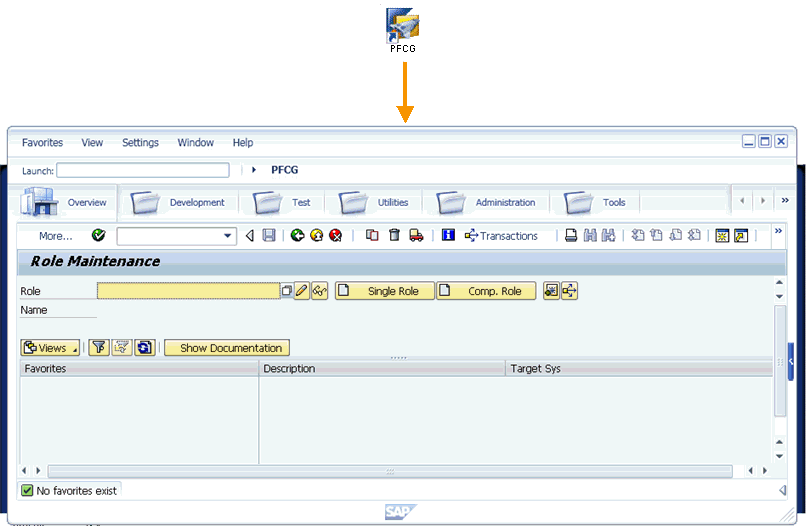
Task: Switch to the Tools tab
Action: pos(595,202)
